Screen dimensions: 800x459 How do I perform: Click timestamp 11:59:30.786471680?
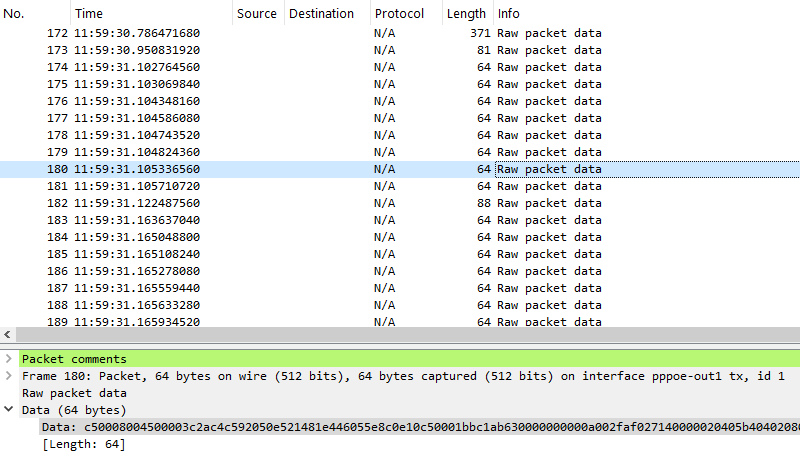pos(137,33)
